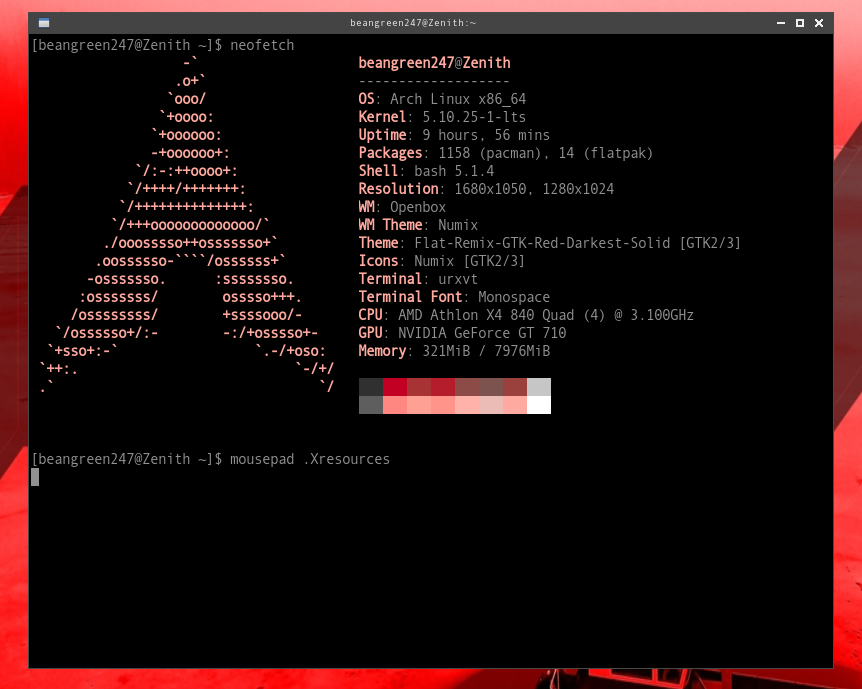This screenshot has height=689, width=862.
Task: Click the bright red swatch in the palette
Action: point(395,387)
